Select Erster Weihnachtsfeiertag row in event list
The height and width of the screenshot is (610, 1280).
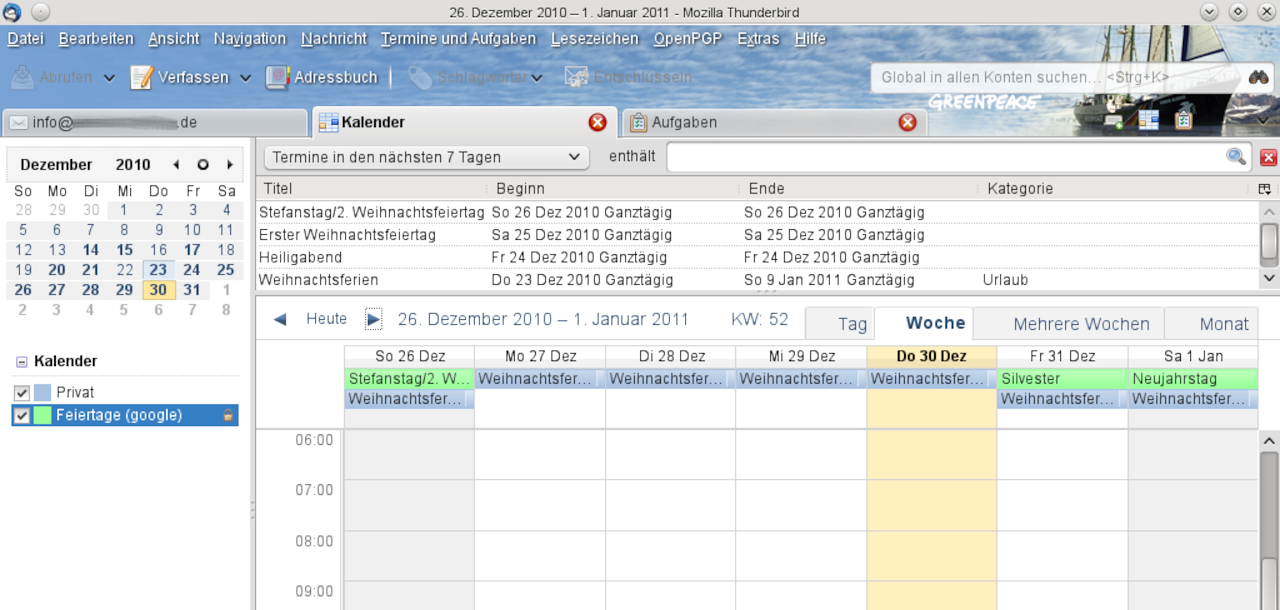[x=757, y=235]
